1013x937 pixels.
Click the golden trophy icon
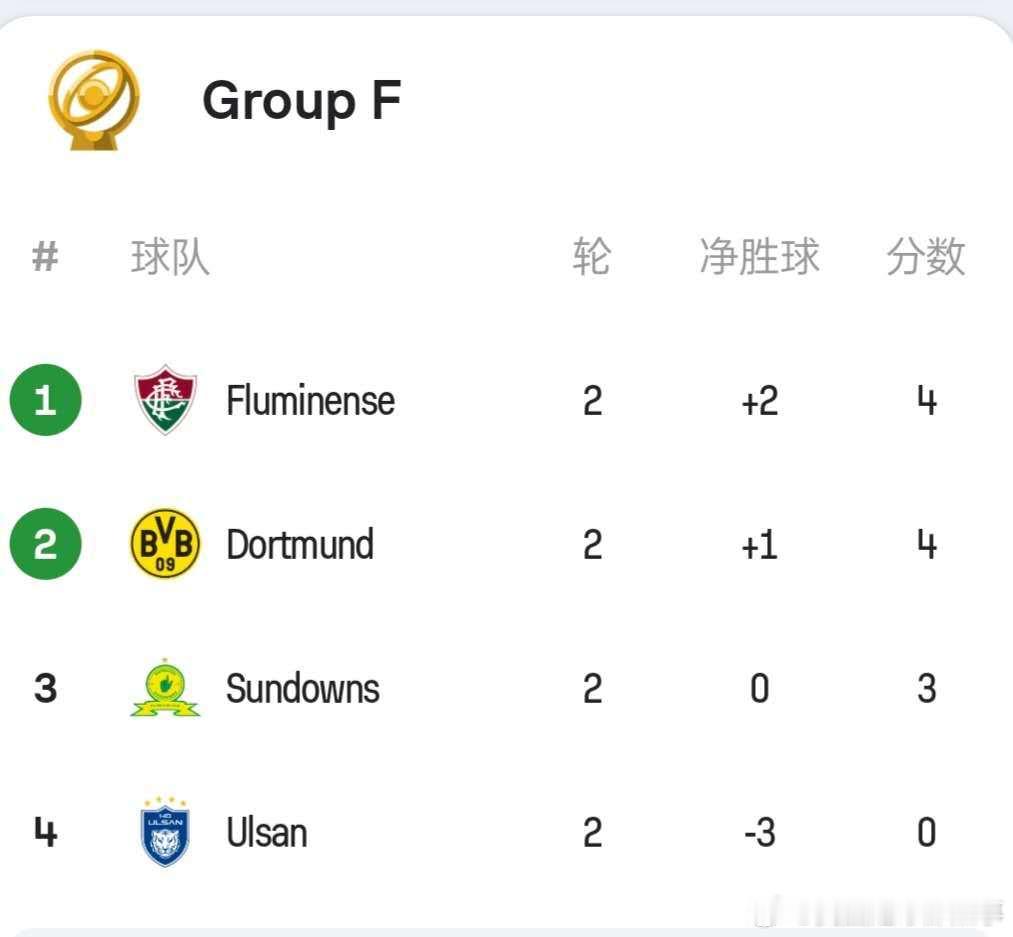94,100
